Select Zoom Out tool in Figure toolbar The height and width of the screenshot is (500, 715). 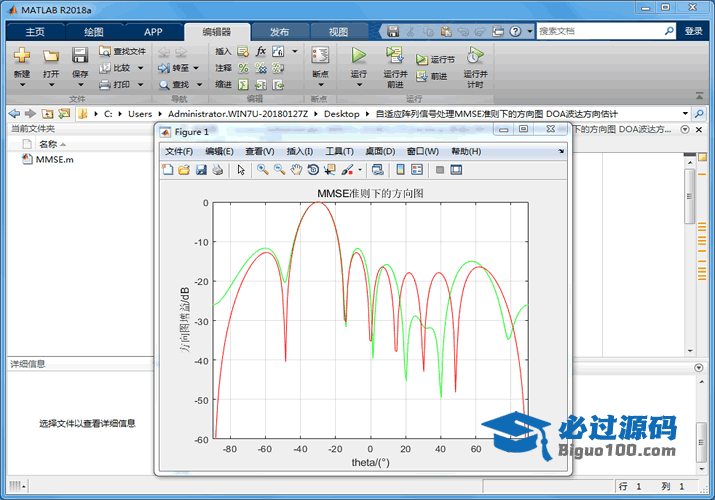[280, 170]
